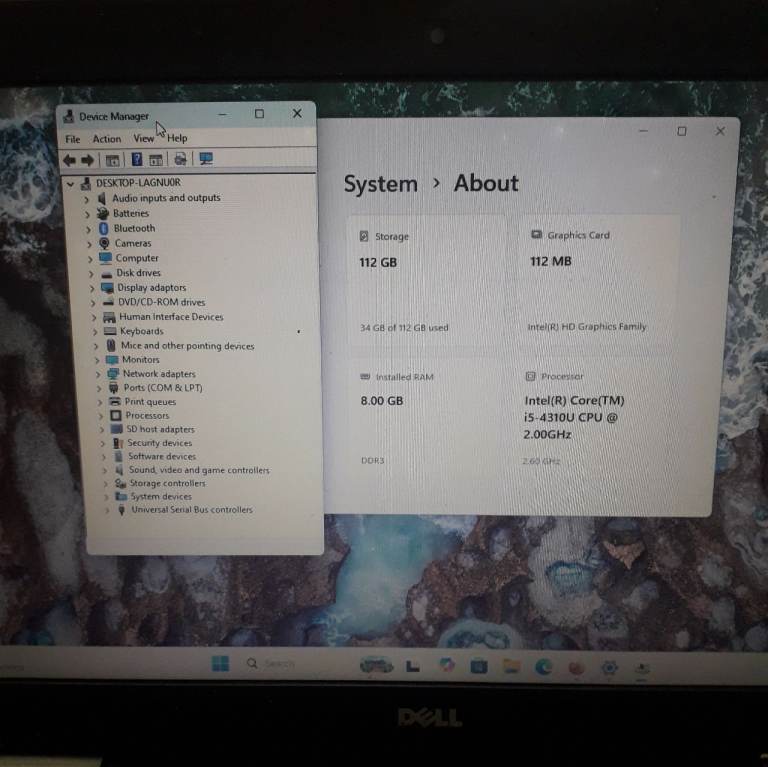Click the System devices folder icon
Viewport: 768px width, 767px height.
121,497
